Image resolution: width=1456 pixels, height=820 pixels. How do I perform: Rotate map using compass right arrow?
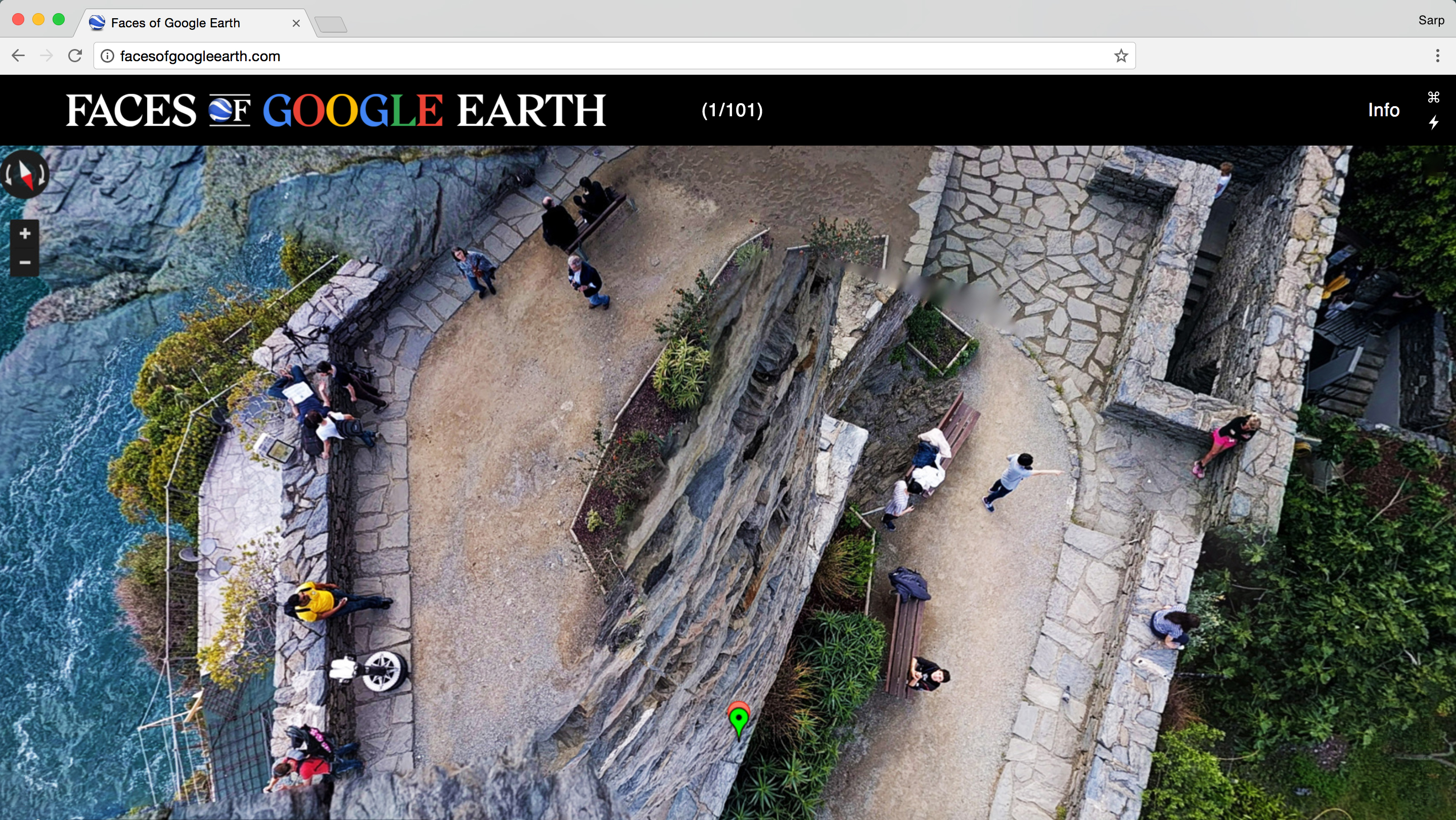42,174
